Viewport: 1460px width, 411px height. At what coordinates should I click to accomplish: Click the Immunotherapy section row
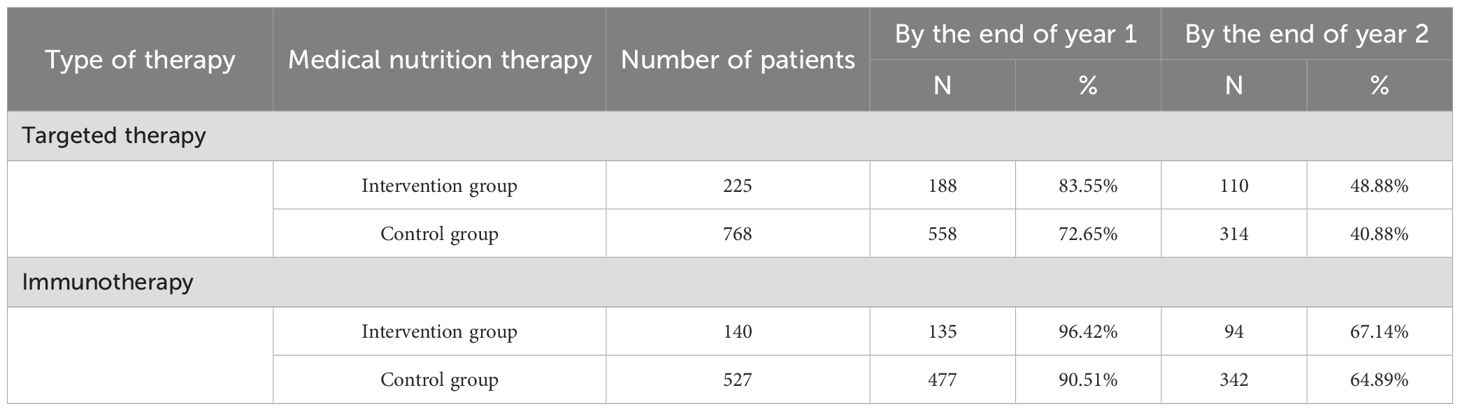coord(730,282)
